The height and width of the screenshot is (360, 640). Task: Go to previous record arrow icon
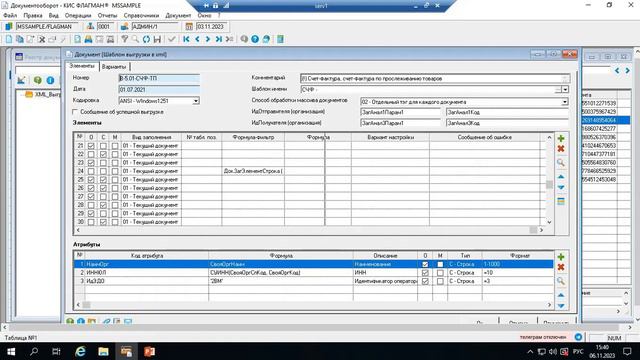[197, 39]
